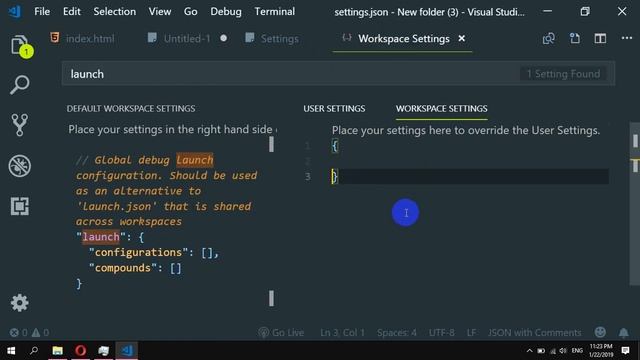This screenshot has width=640, height=360.
Task: Open the View menu
Action: coord(160,11)
